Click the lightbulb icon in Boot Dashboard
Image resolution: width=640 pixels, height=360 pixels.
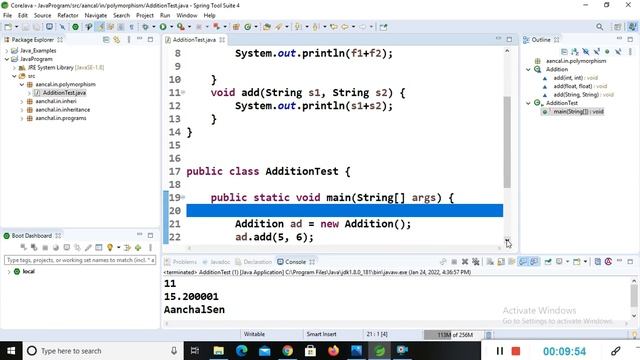pos(110,247)
